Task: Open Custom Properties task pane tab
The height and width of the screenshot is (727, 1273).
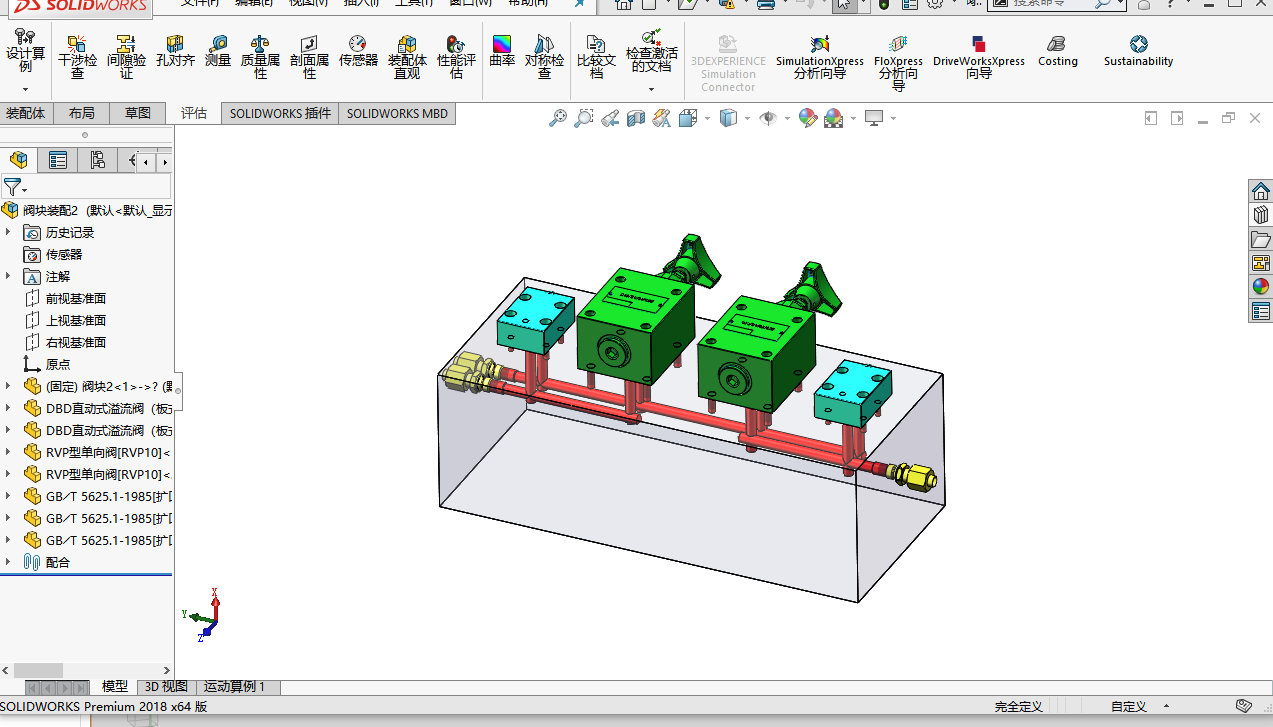Action: [1260, 311]
